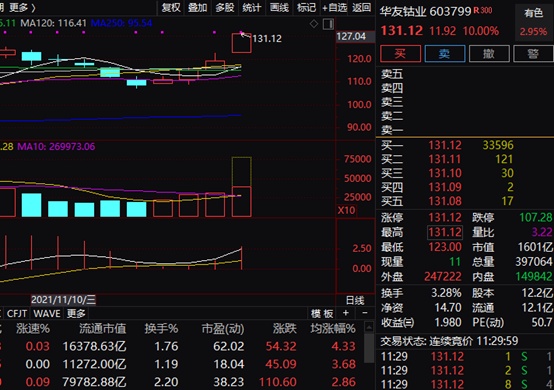Click the tallest red volume bar
This screenshot has height=390, width=554.
click(242, 202)
